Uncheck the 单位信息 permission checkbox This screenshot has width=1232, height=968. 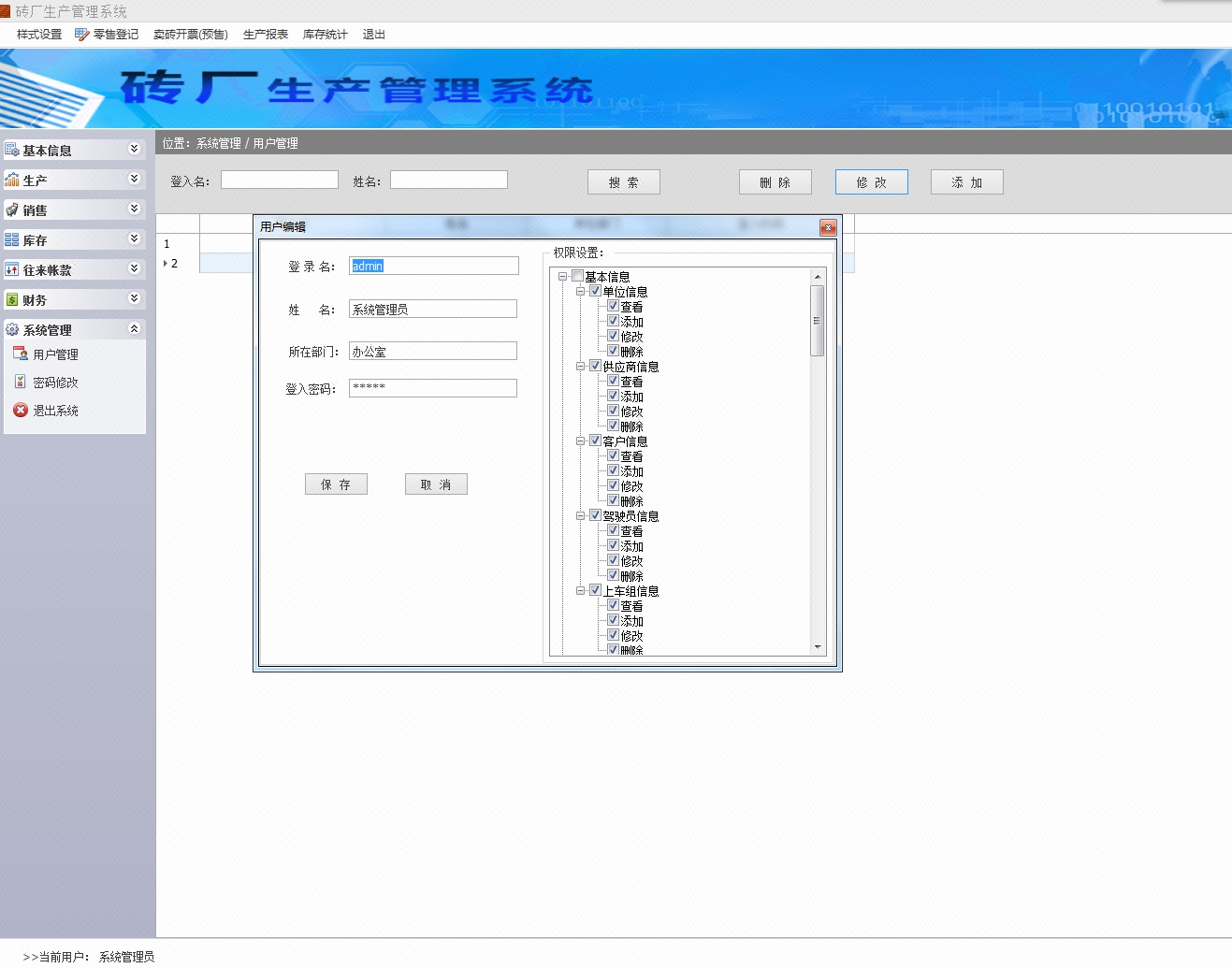pyautogui.click(x=596, y=291)
